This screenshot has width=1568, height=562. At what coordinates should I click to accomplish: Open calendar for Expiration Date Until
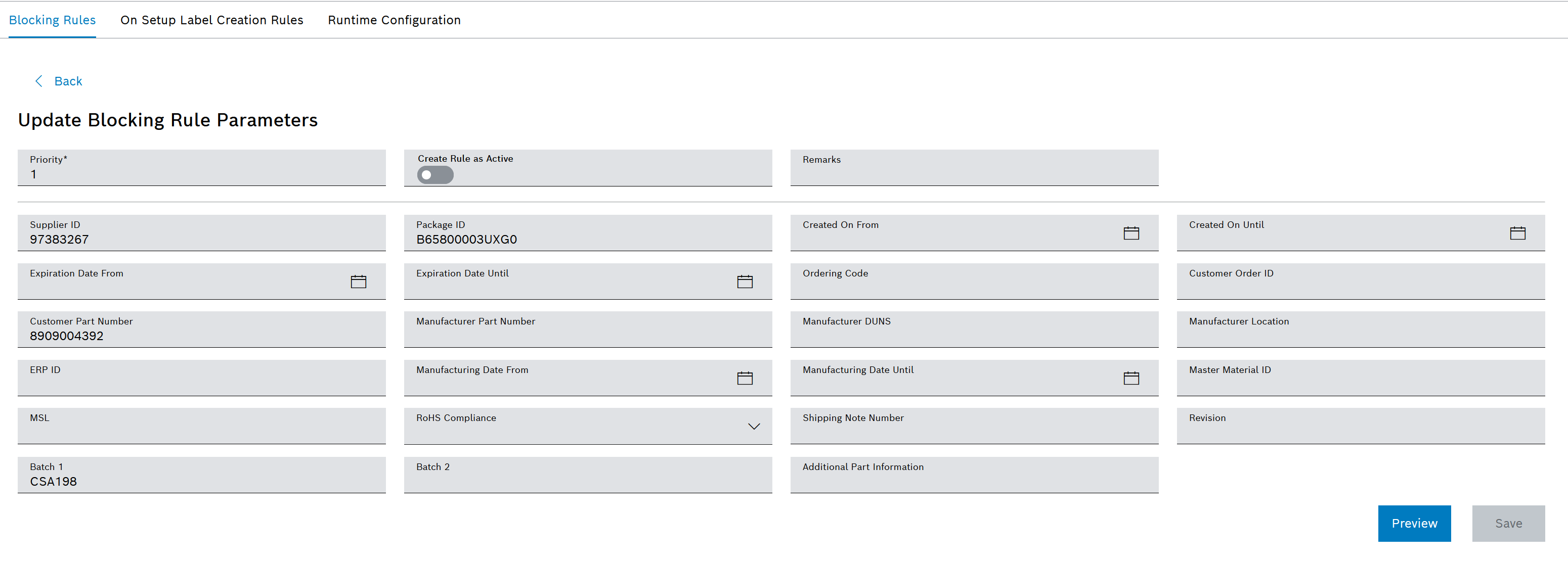click(745, 282)
